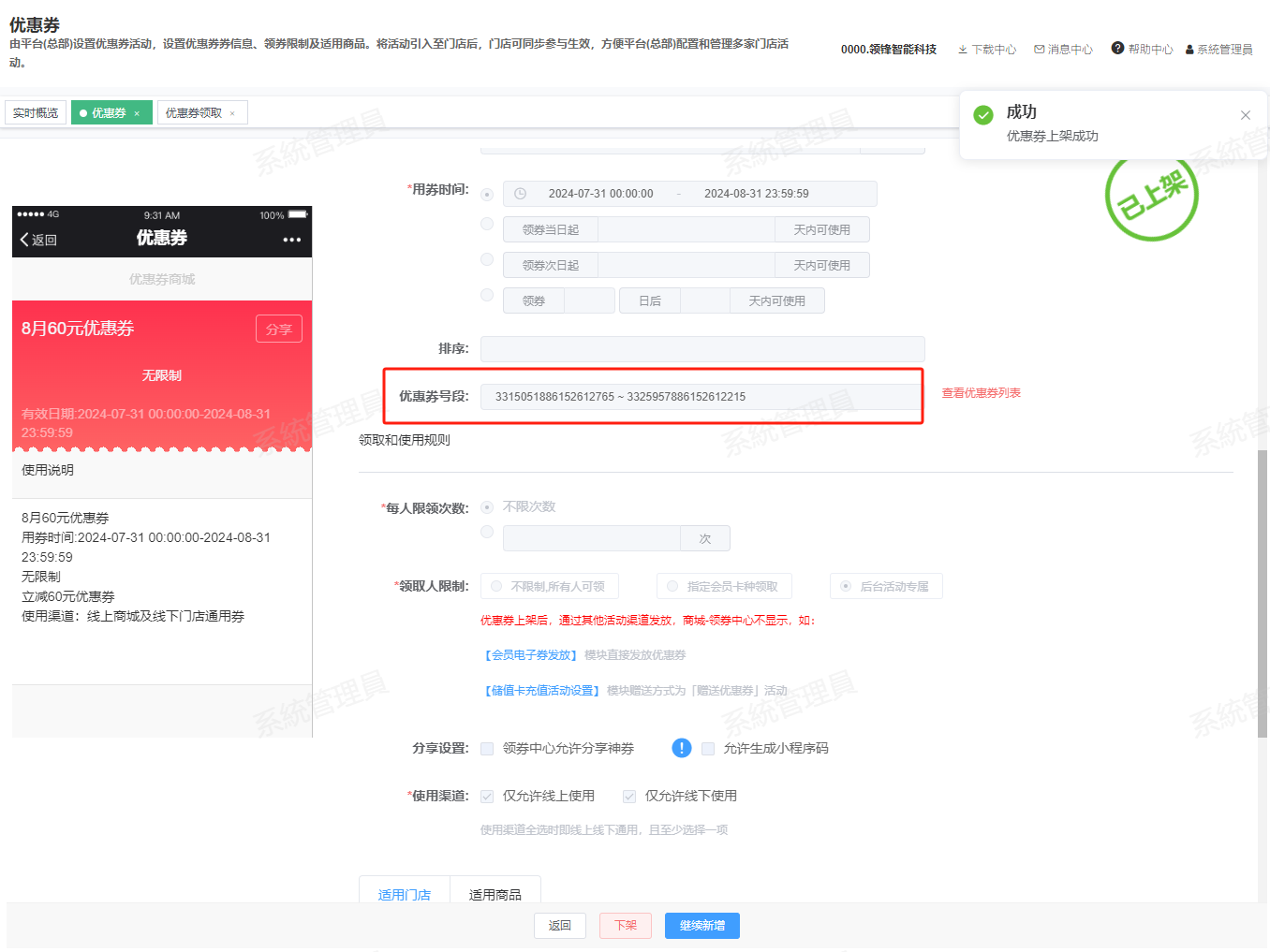
Task: Toggle 允许生成小程序码 checkbox
Action: 708,749
